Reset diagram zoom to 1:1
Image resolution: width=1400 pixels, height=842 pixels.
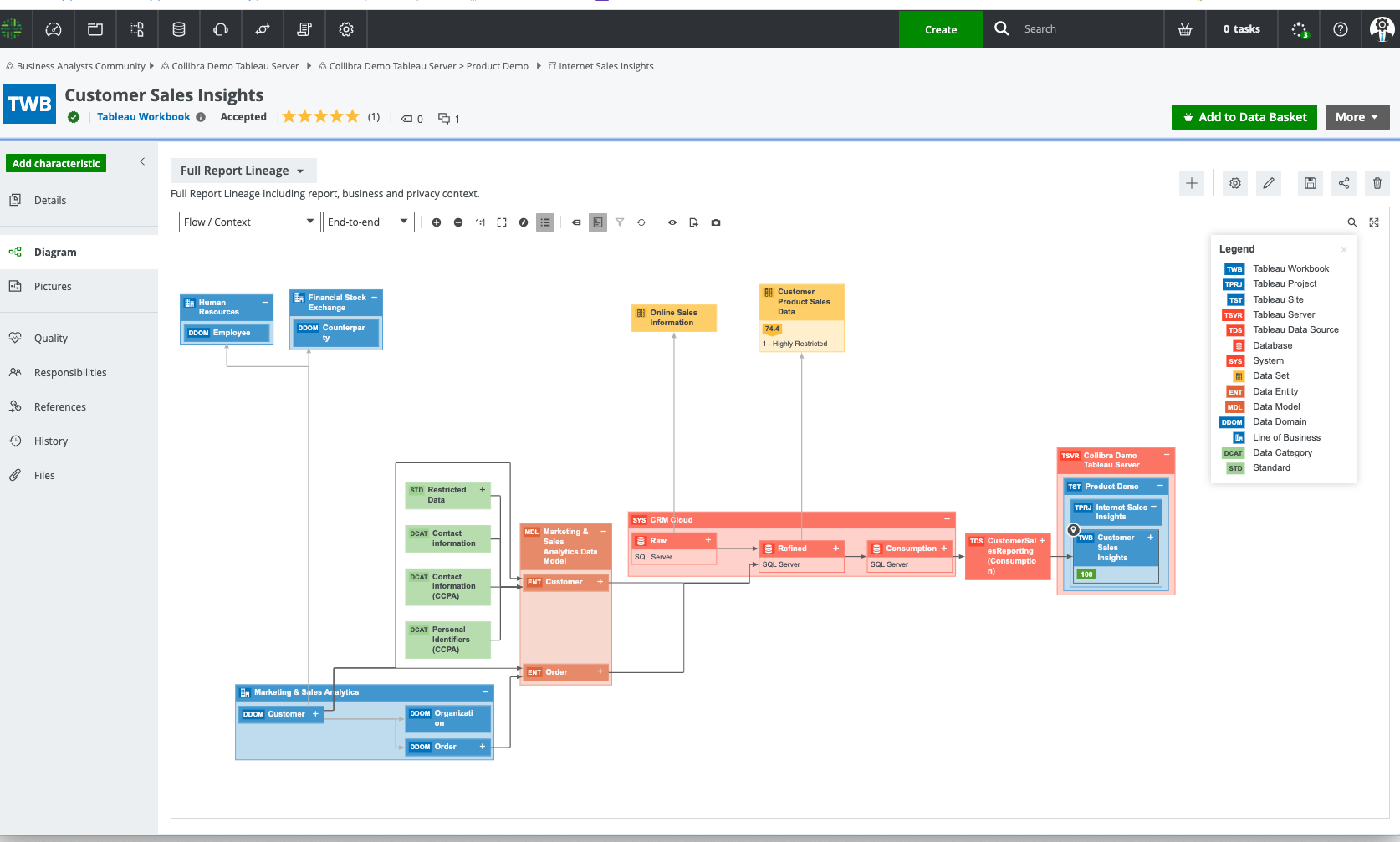[x=480, y=222]
